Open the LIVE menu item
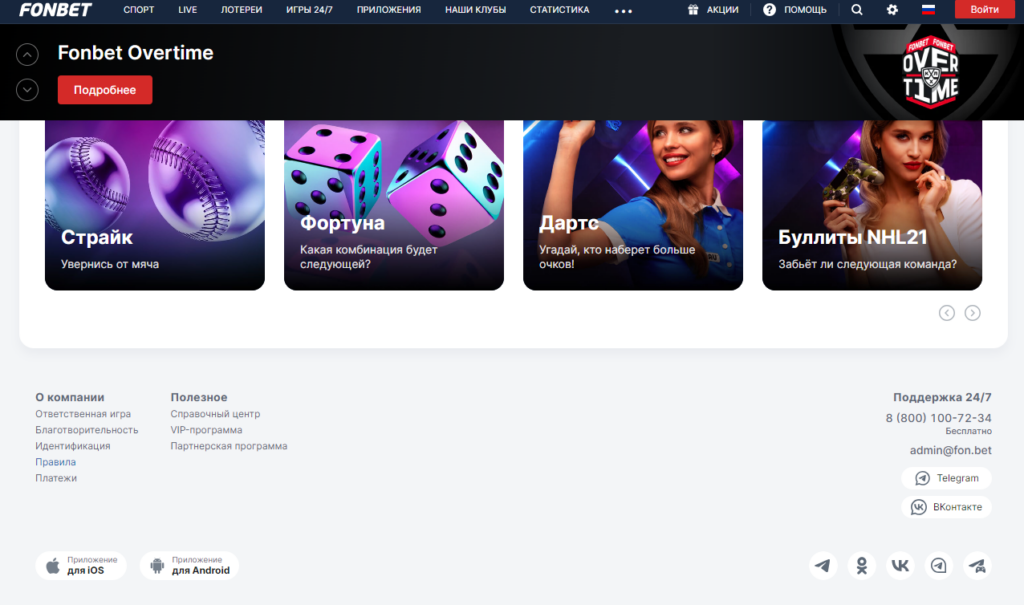The image size is (1024, 605). (187, 10)
